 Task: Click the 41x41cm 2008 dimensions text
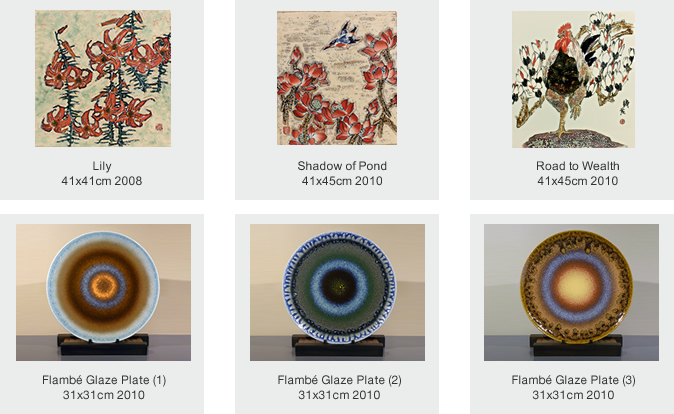click(x=102, y=181)
